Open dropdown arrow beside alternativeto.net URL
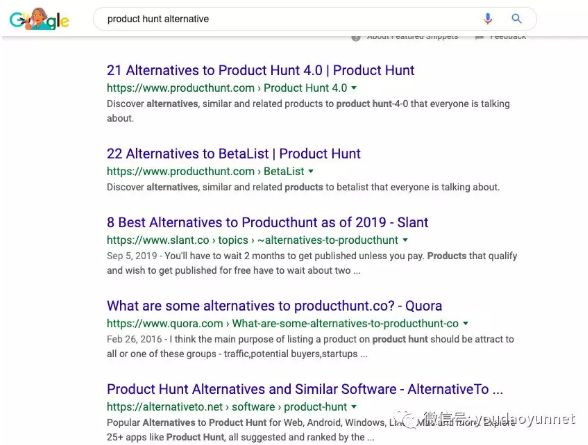 click(354, 407)
